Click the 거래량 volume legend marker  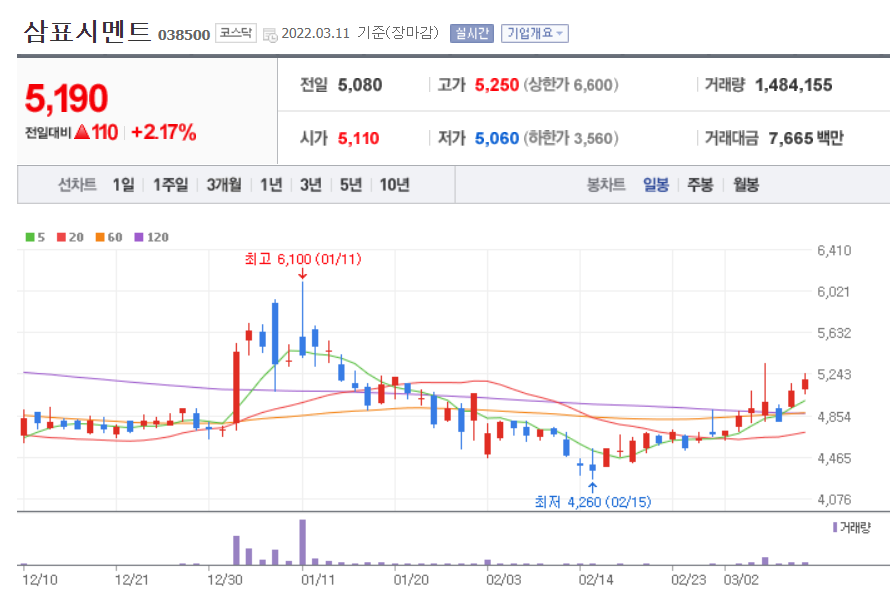pyautogui.click(x=835, y=527)
